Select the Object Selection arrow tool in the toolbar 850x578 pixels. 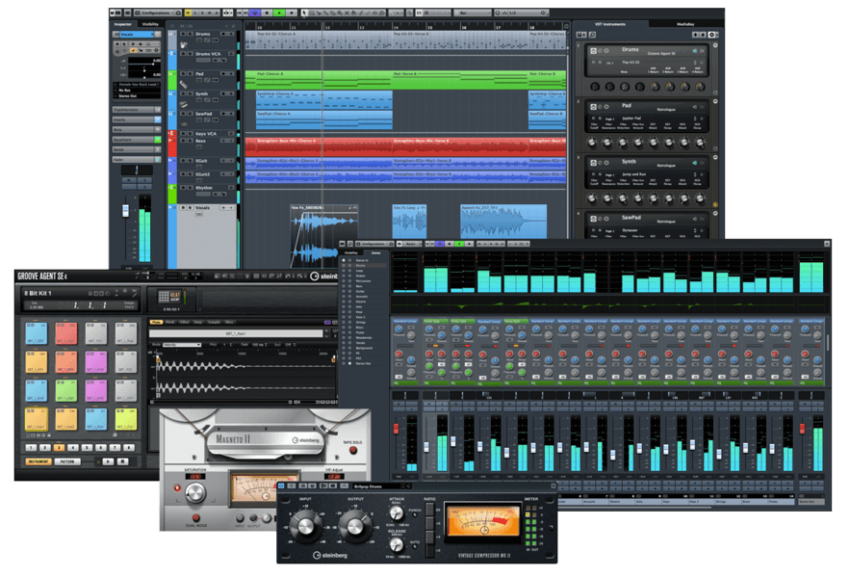coord(304,12)
